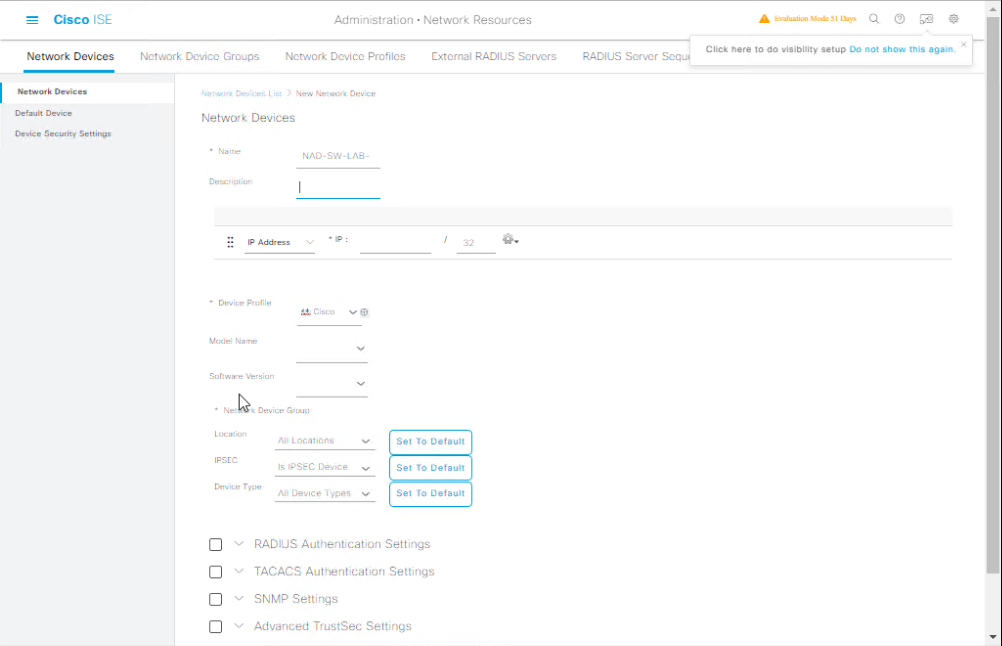The image size is (1002, 646).
Task: Switch to Network Device Profiles tab
Action: click(345, 56)
